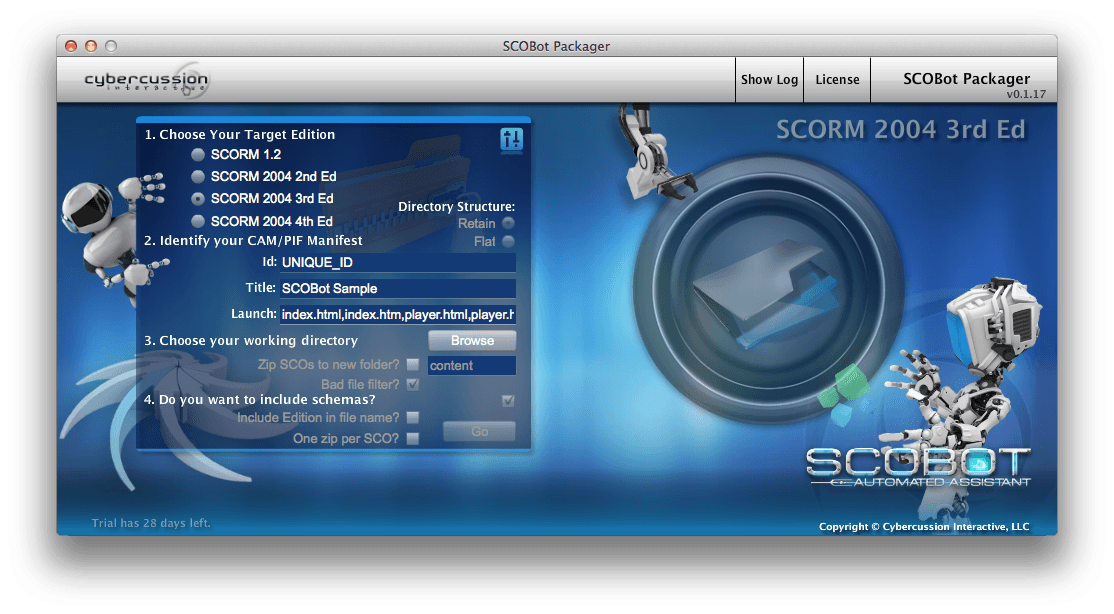Click the Title field with SCOBot Sample
The width and height of the screenshot is (1114, 614).
point(398,288)
